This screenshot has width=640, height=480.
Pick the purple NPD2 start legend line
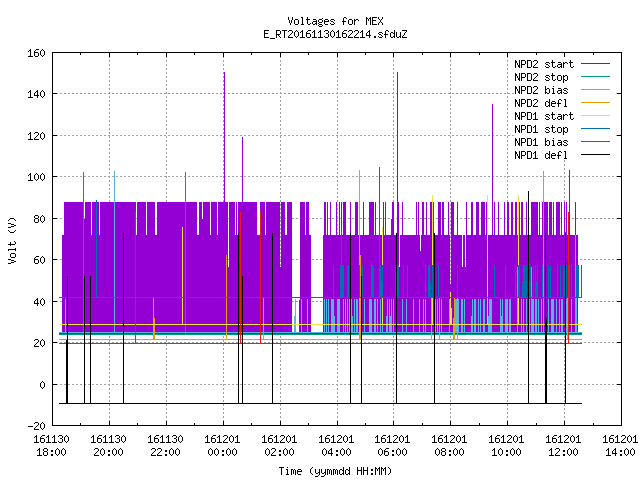pyautogui.click(x=596, y=64)
